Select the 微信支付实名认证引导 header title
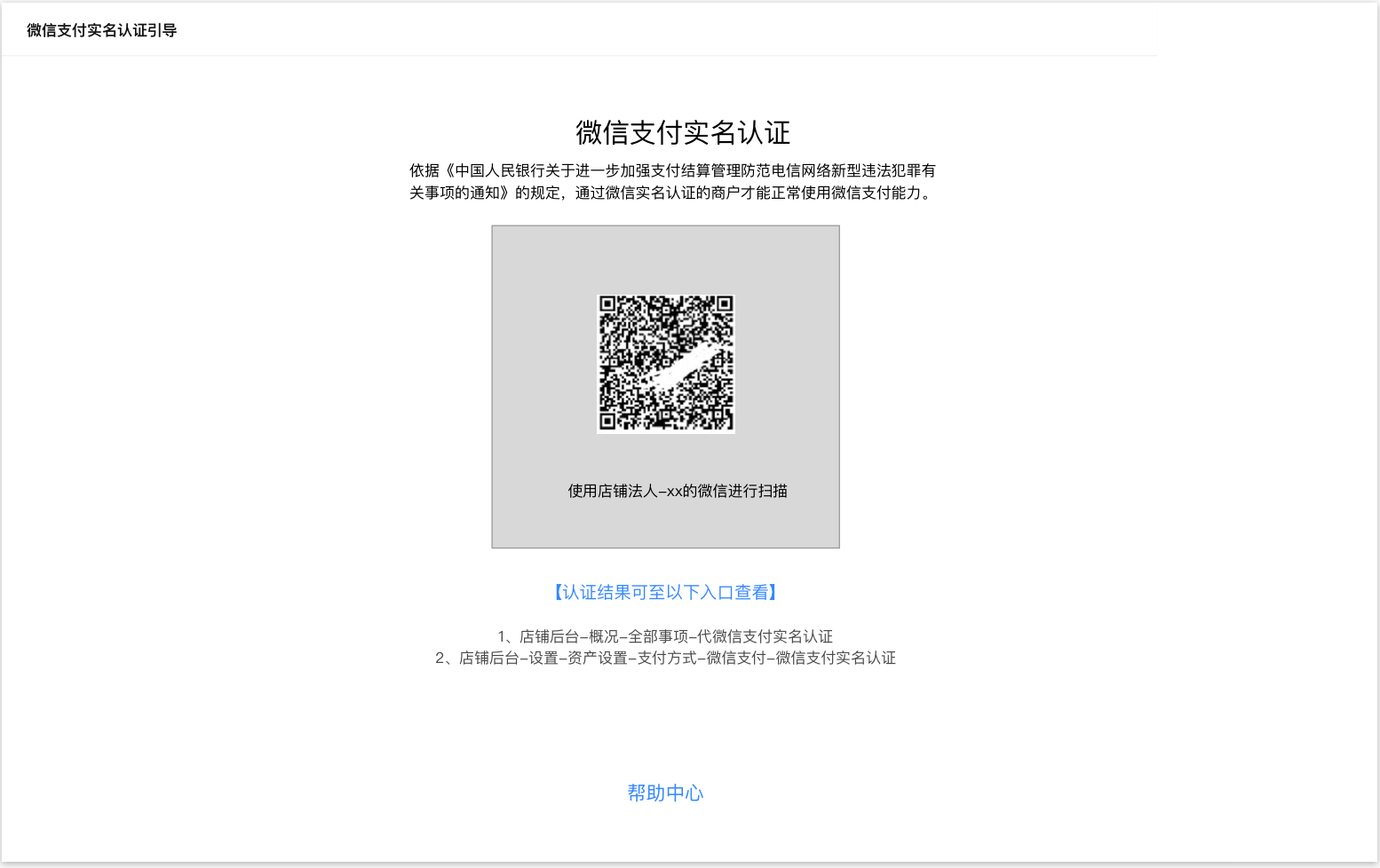 102,30
